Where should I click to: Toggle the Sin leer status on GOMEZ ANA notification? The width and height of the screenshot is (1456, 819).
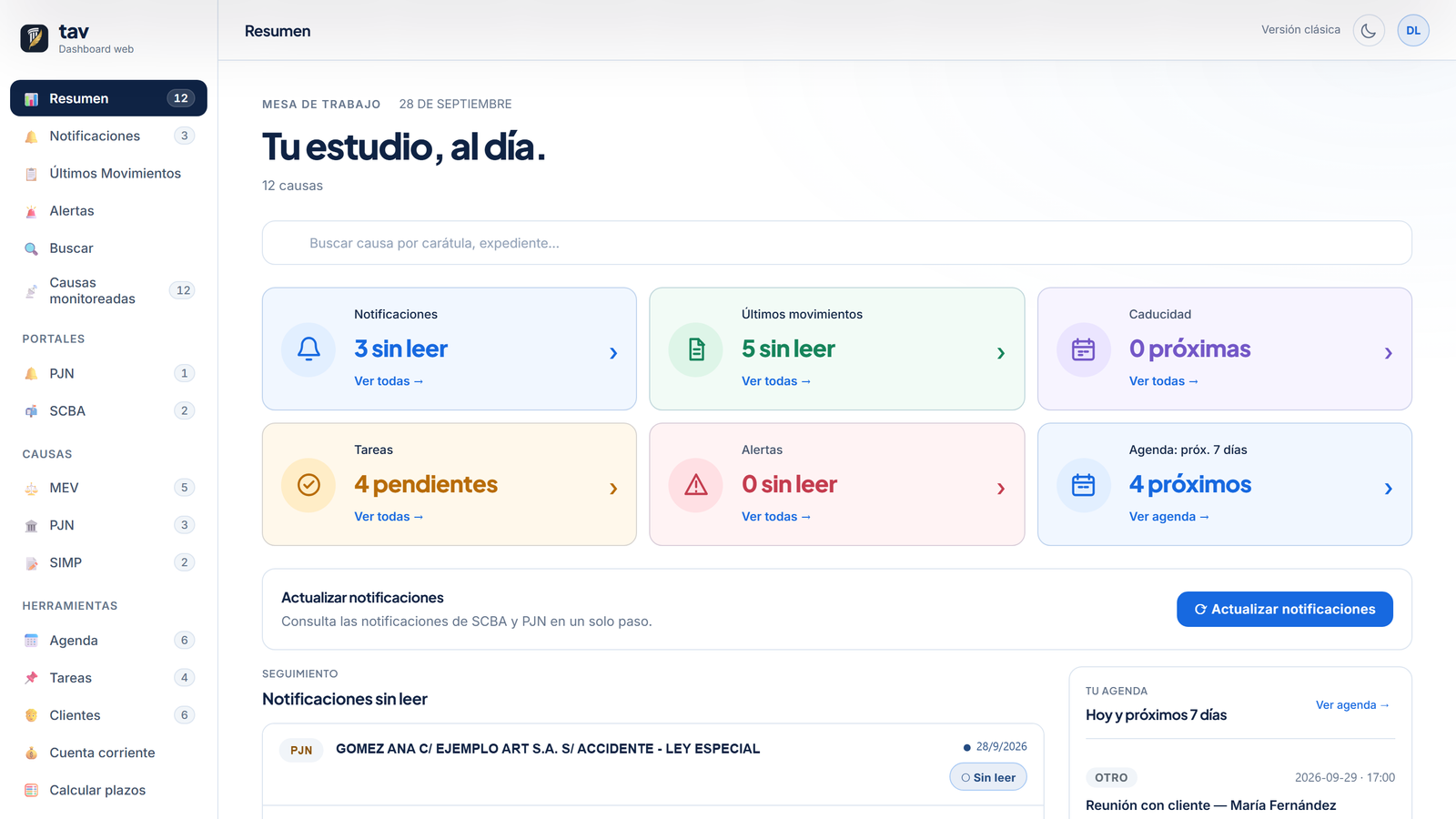click(x=988, y=777)
